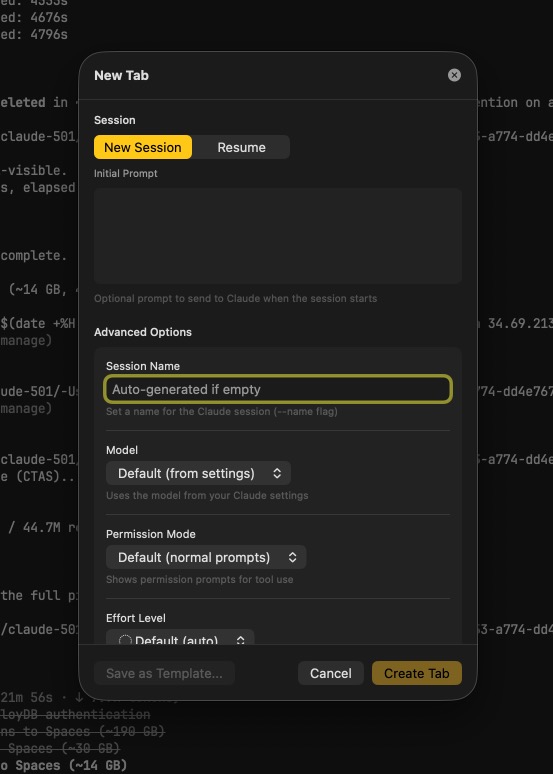Click the Create Tab button

pos(417,673)
